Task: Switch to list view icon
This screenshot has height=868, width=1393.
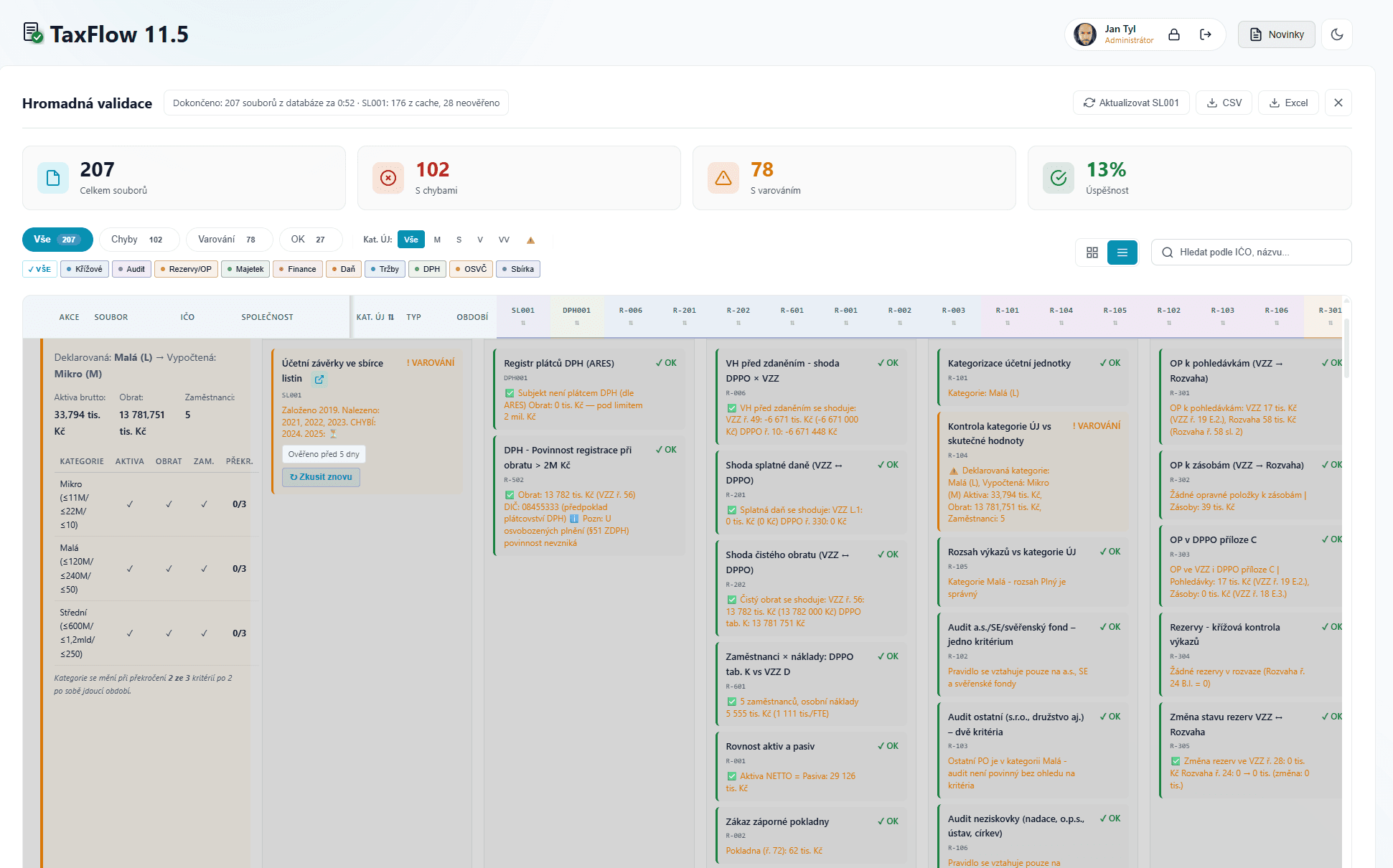Action: coord(1122,253)
